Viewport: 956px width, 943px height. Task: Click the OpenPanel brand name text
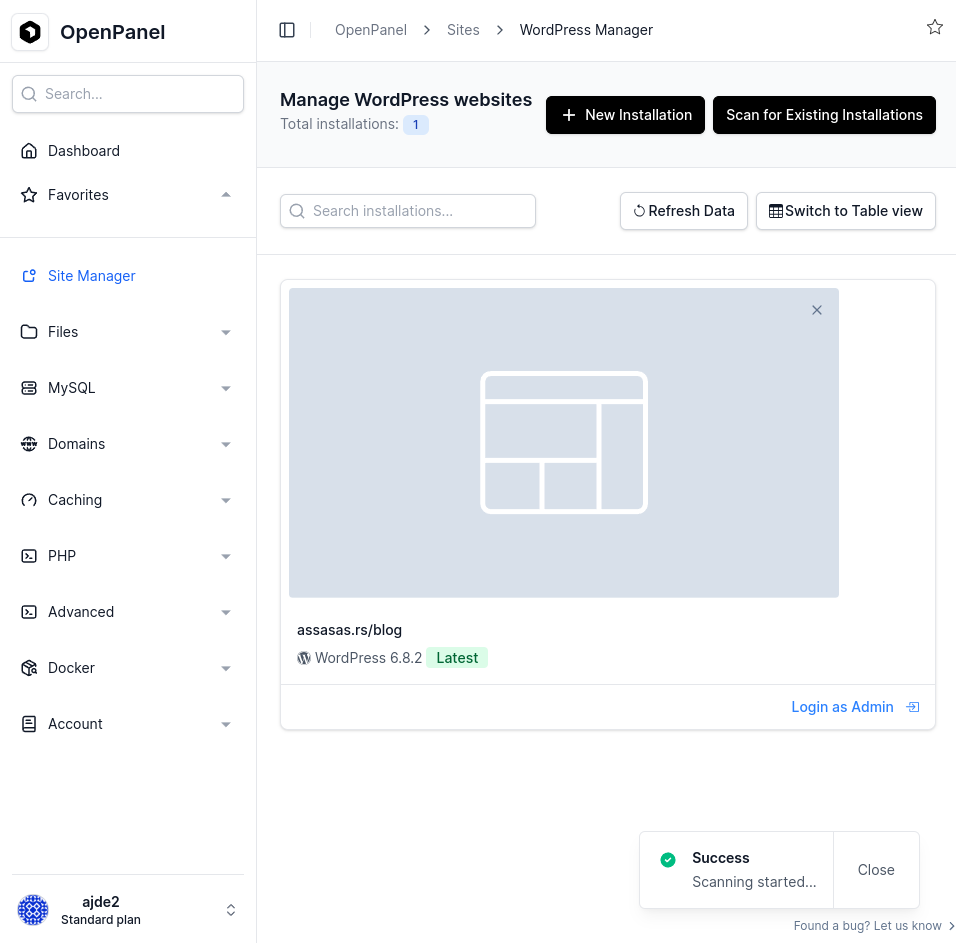[113, 32]
